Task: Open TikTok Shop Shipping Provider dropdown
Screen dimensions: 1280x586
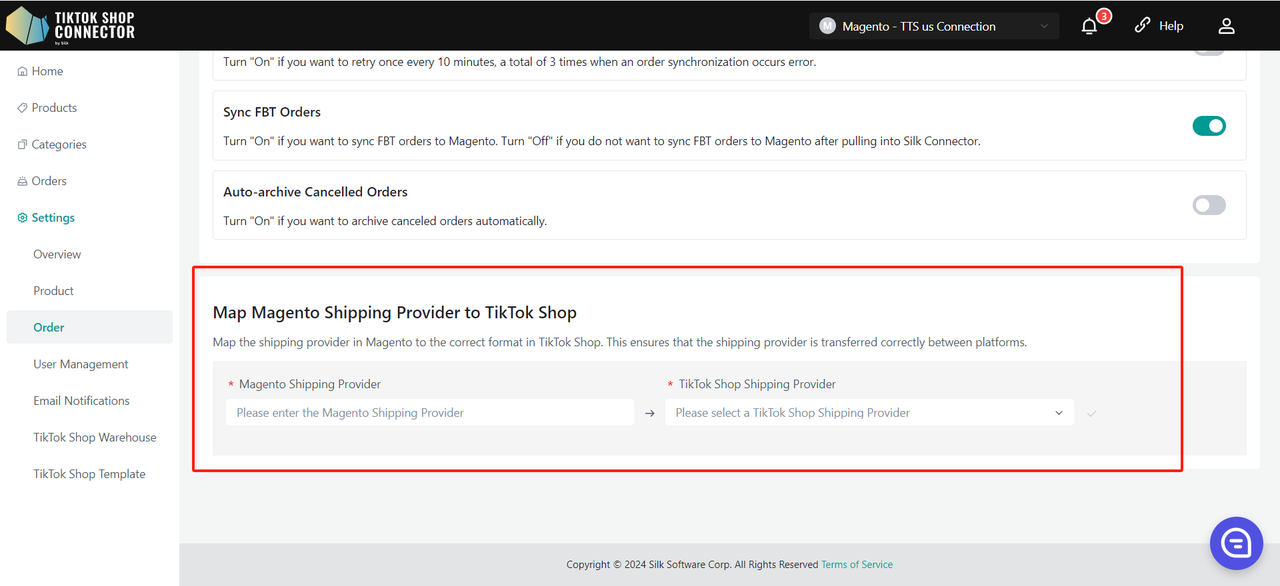Action: click(869, 413)
